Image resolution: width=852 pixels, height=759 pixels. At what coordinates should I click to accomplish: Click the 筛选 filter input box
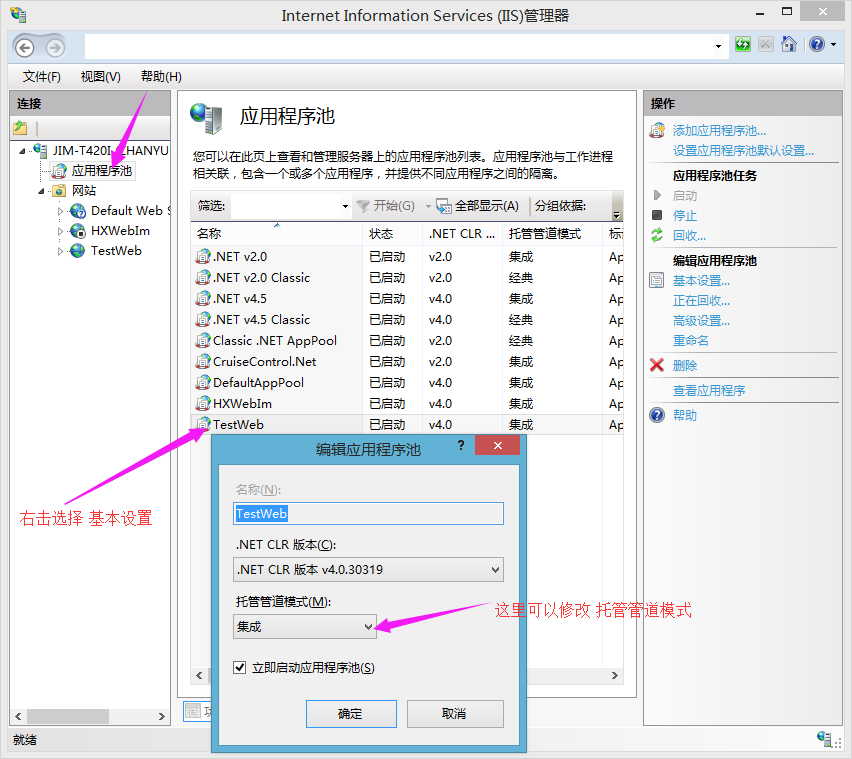pyautogui.click(x=285, y=206)
